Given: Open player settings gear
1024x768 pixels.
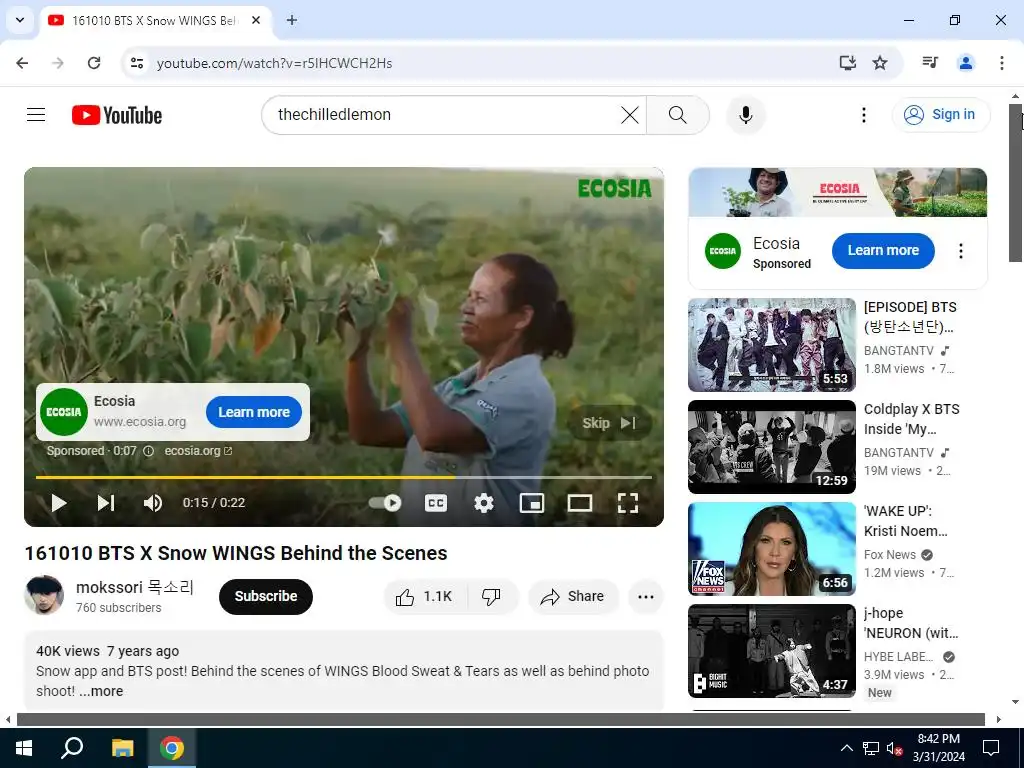Looking at the screenshot, I should 484,503.
